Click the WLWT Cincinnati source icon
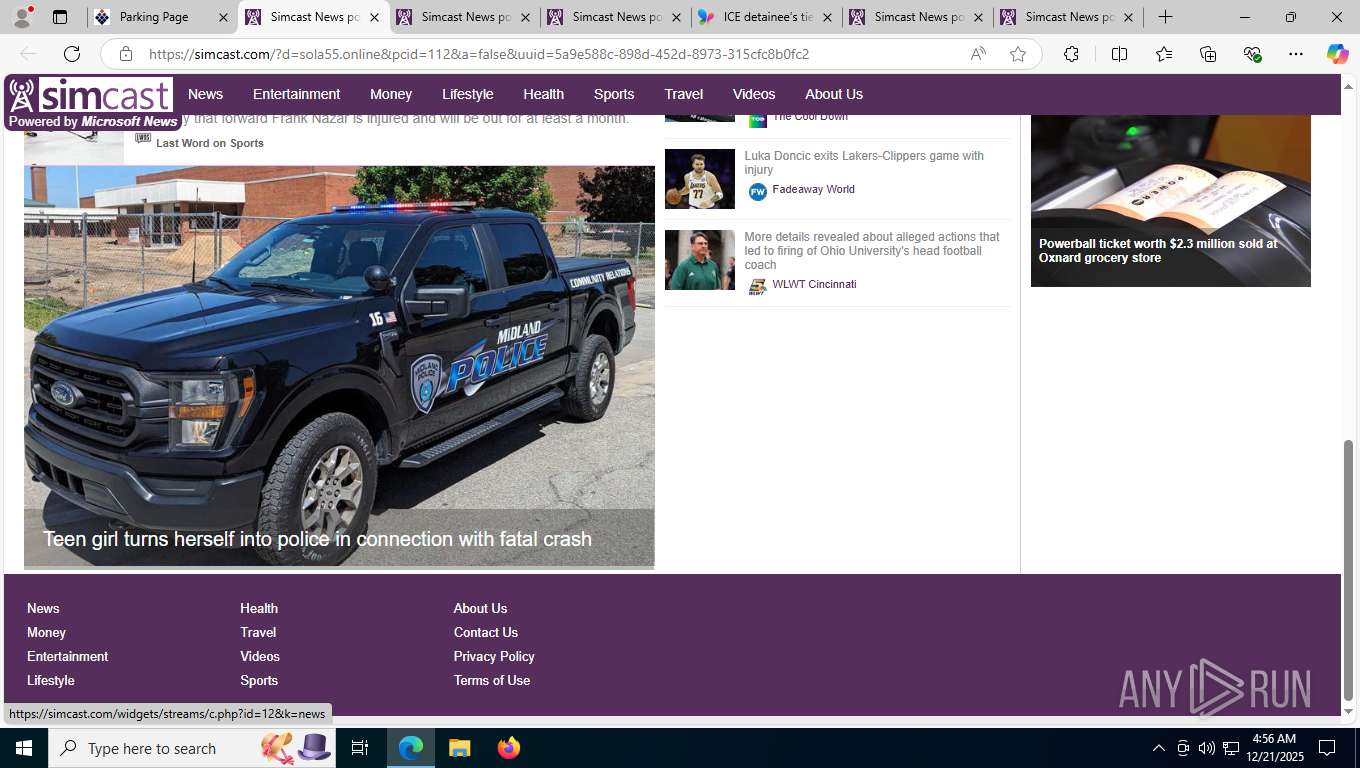The height and width of the screenshot is (768, 1360). coord(758,286)
